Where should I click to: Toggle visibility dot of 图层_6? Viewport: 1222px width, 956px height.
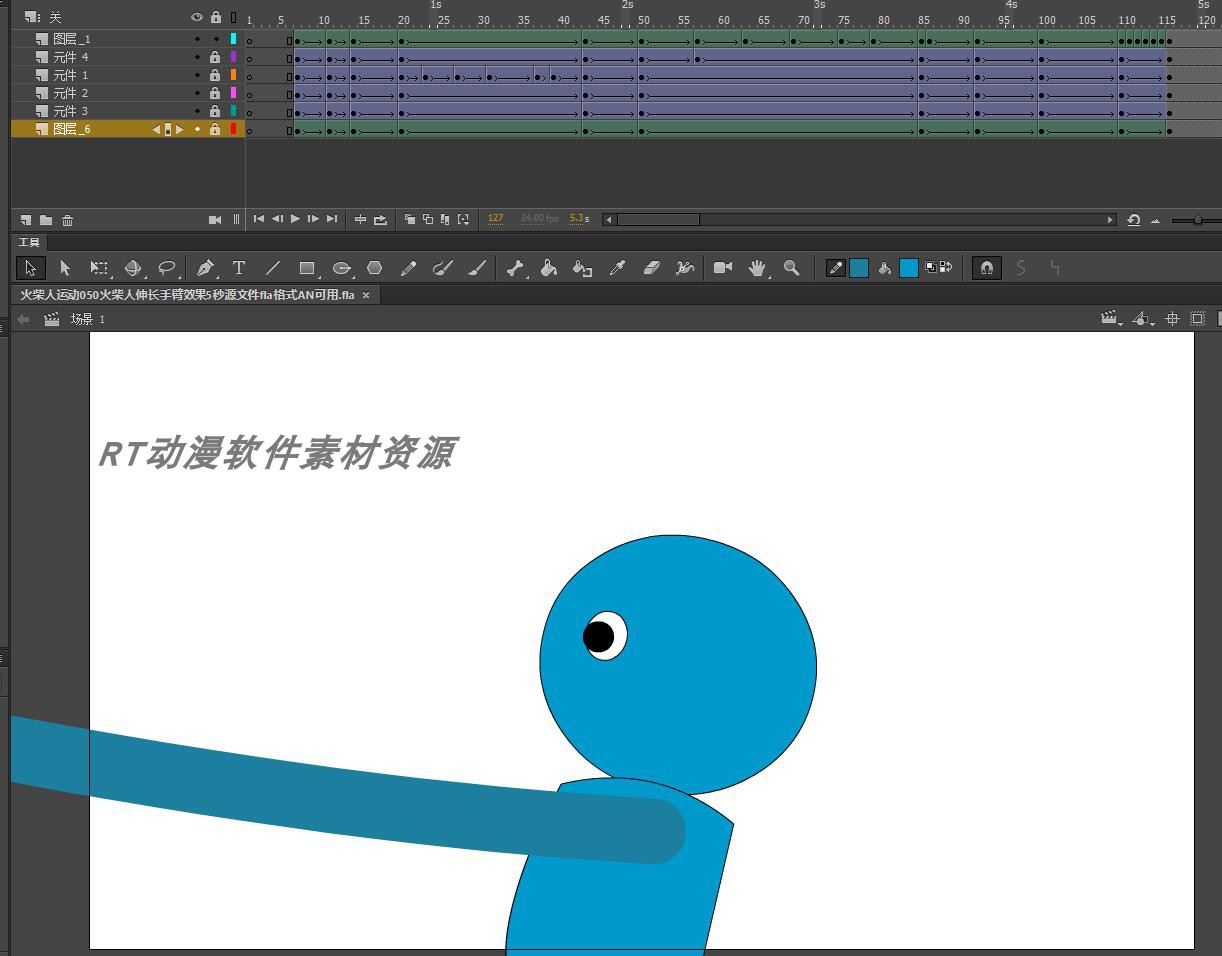pos(197,129)
